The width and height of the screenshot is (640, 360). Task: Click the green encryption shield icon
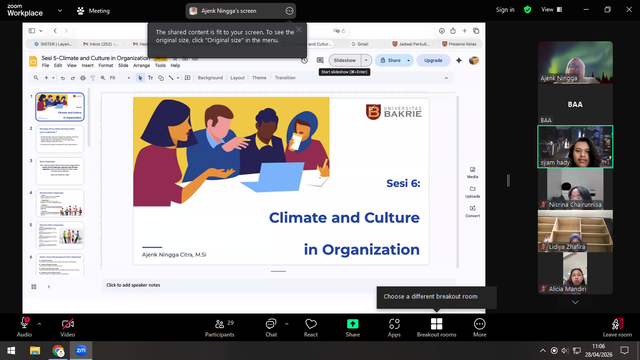point(527,10)
